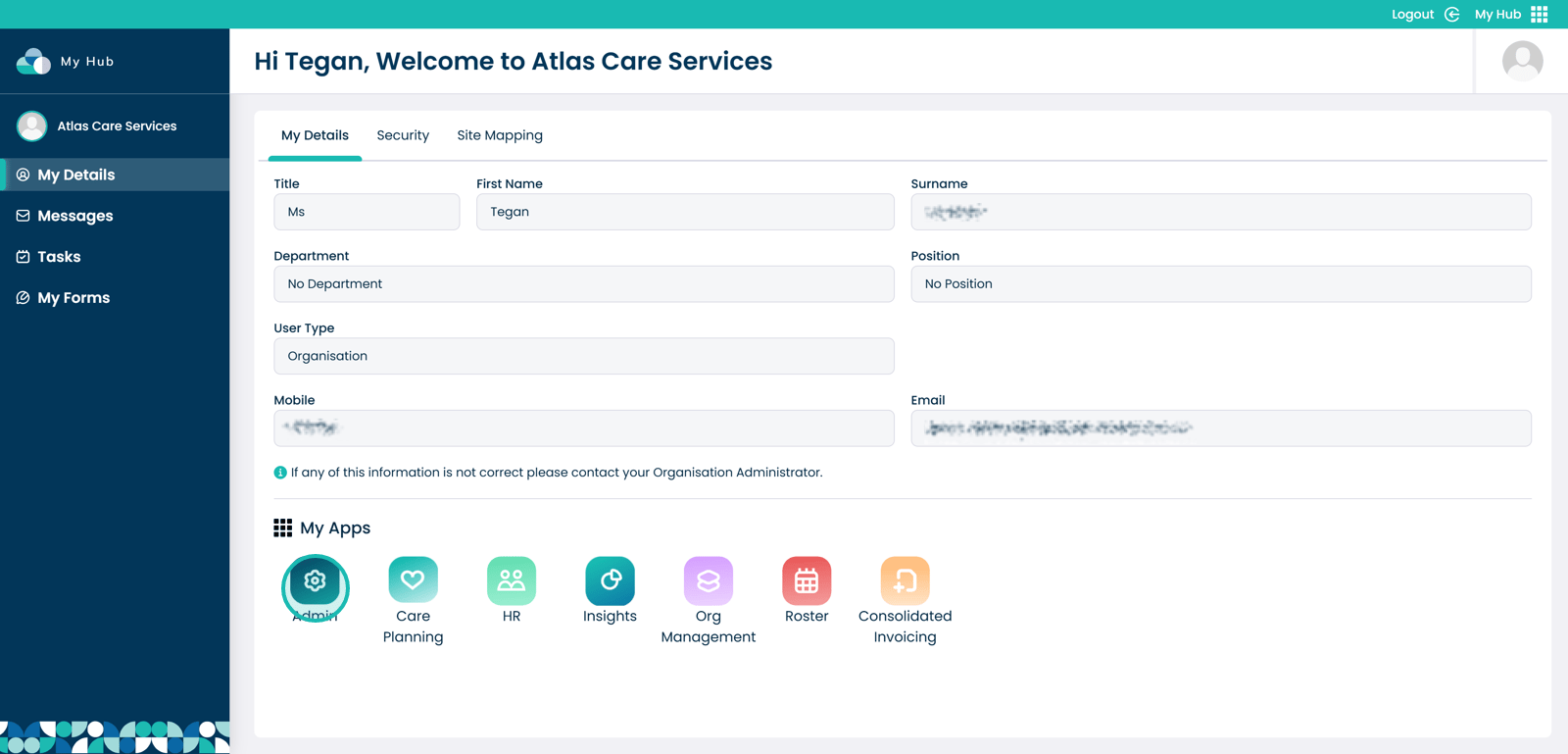Viewport: 1568px width, 754px height.
Task: Click the Department field
Action: (x=583, y=284)
